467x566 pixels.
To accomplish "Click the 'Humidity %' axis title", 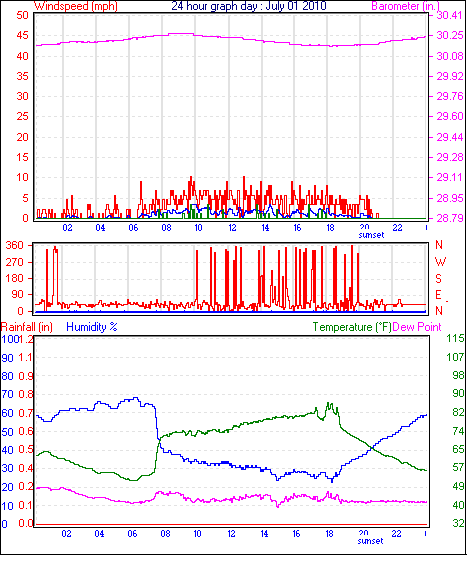I will tap(92, 327).
